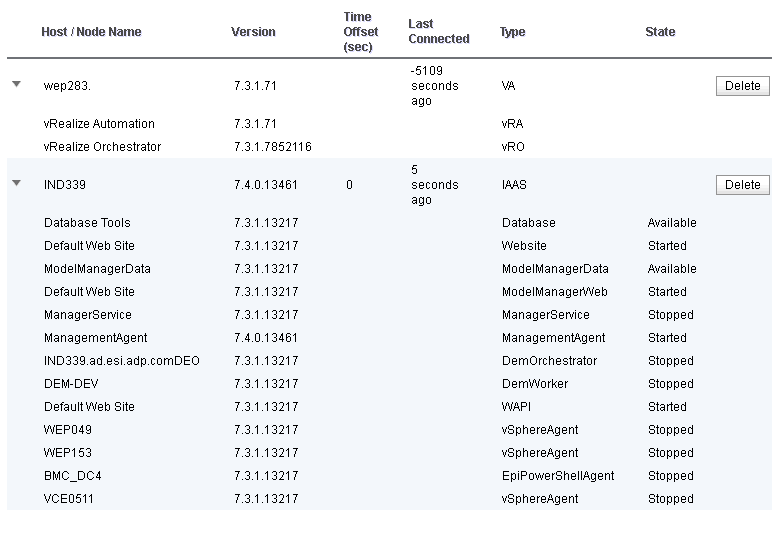The height and width of the screenshot is (545, 777).
Task: Click the vRA type cell
Action: [512, 123]
